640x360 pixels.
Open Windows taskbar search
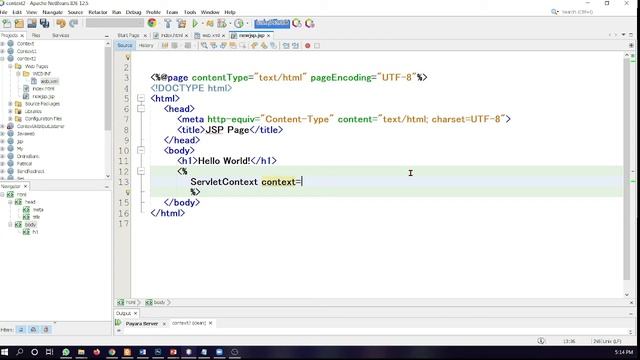click(x=19, y=352)
